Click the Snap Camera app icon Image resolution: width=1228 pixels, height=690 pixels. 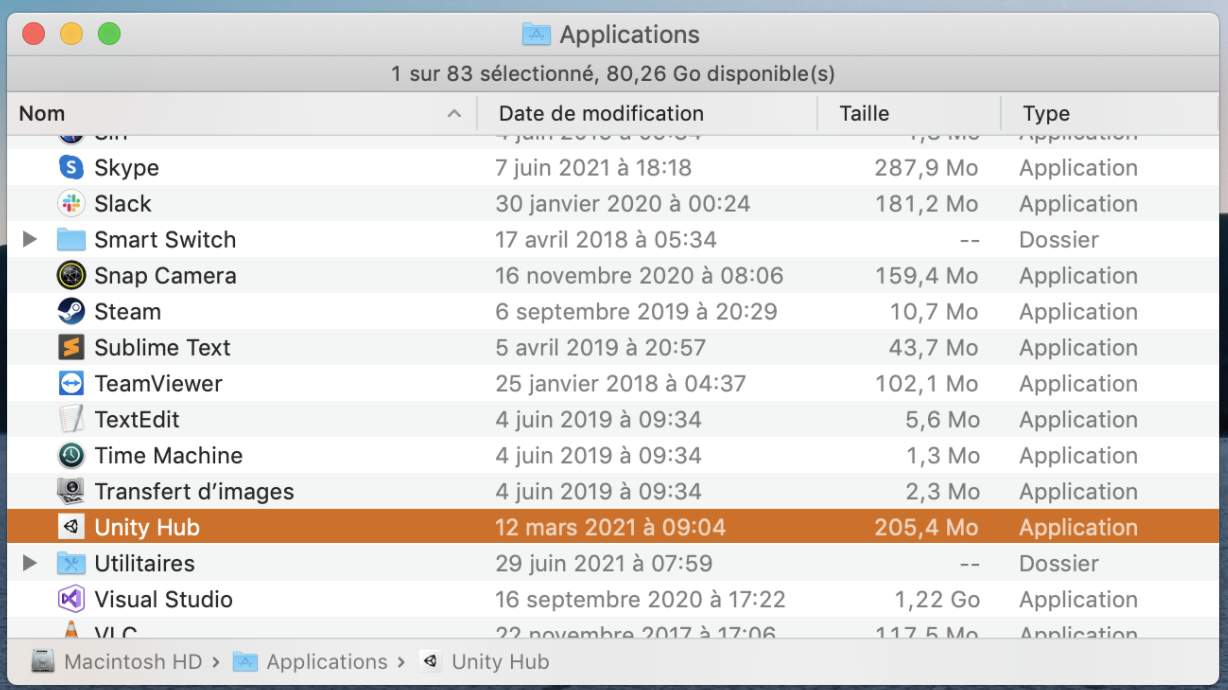coord(71,276)
